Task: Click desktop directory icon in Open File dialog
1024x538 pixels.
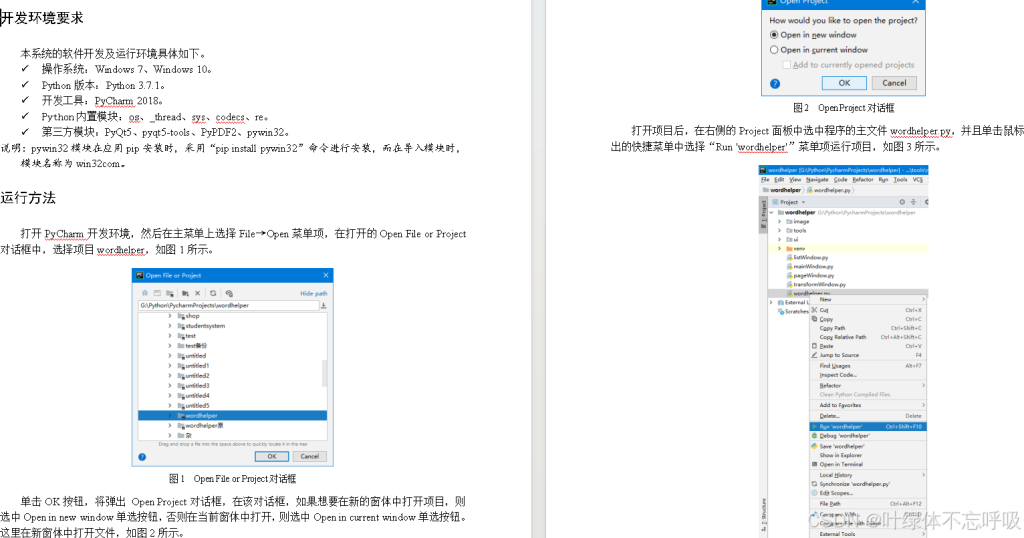Action: (157, 293)
